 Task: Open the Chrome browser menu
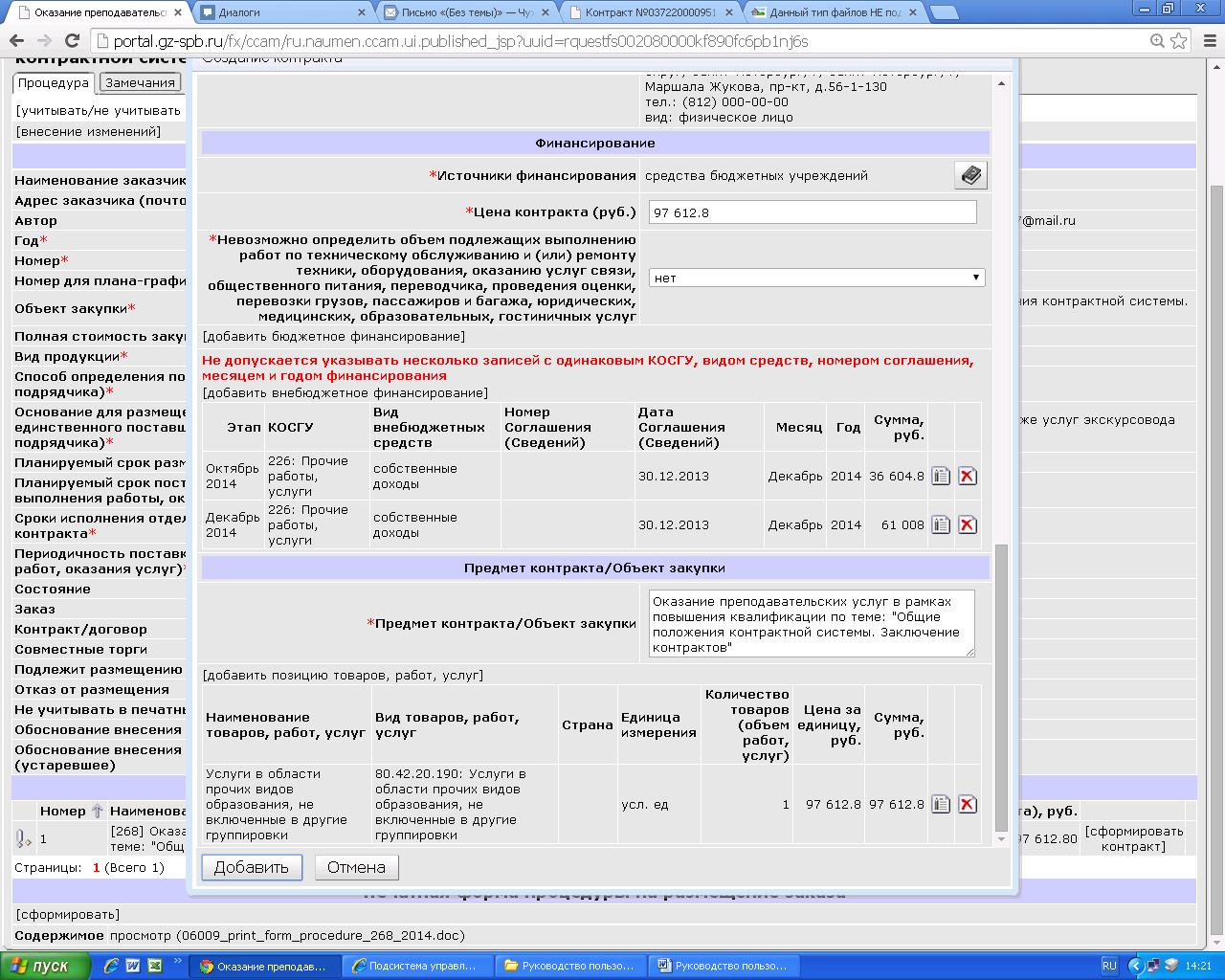coord(1206,41)
